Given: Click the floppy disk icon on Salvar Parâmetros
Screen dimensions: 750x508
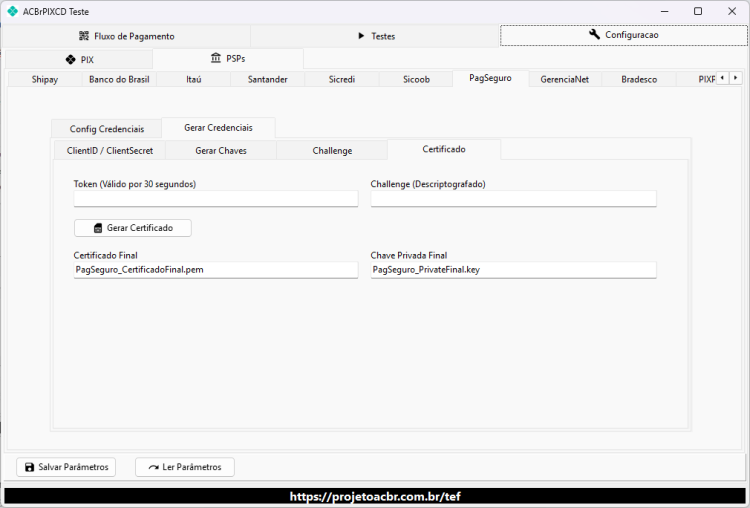Looking at the screenshot, I should point(30,467).
